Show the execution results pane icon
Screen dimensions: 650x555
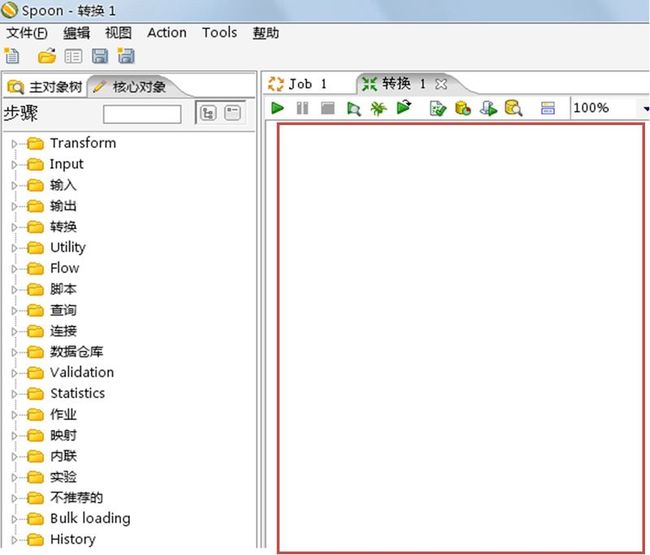coord(548,109)
